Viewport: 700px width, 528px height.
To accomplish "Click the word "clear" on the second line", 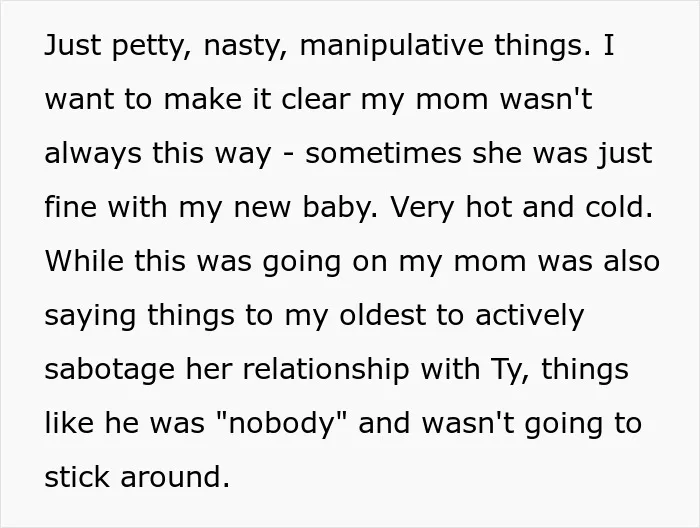I will 315,99.
